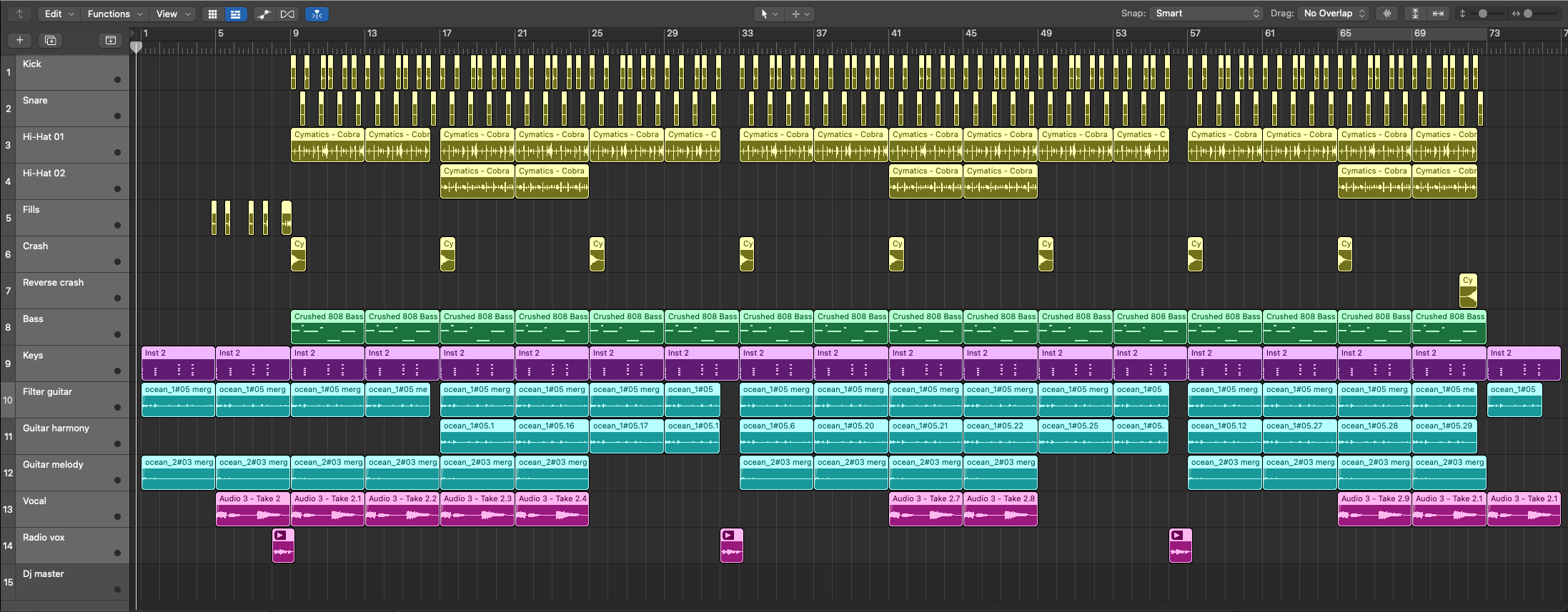
Task: Add a new track with plus button
Action: point(20,40)
